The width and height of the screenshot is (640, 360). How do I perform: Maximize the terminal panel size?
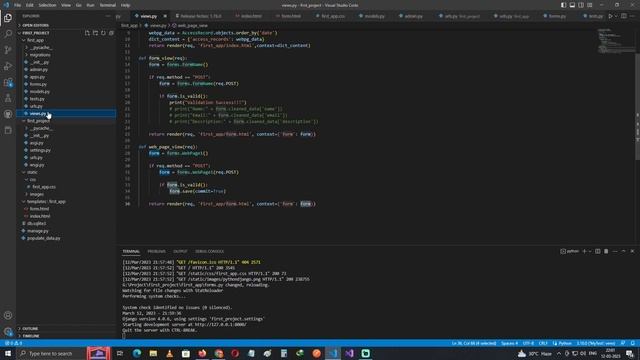pos(623,251)
